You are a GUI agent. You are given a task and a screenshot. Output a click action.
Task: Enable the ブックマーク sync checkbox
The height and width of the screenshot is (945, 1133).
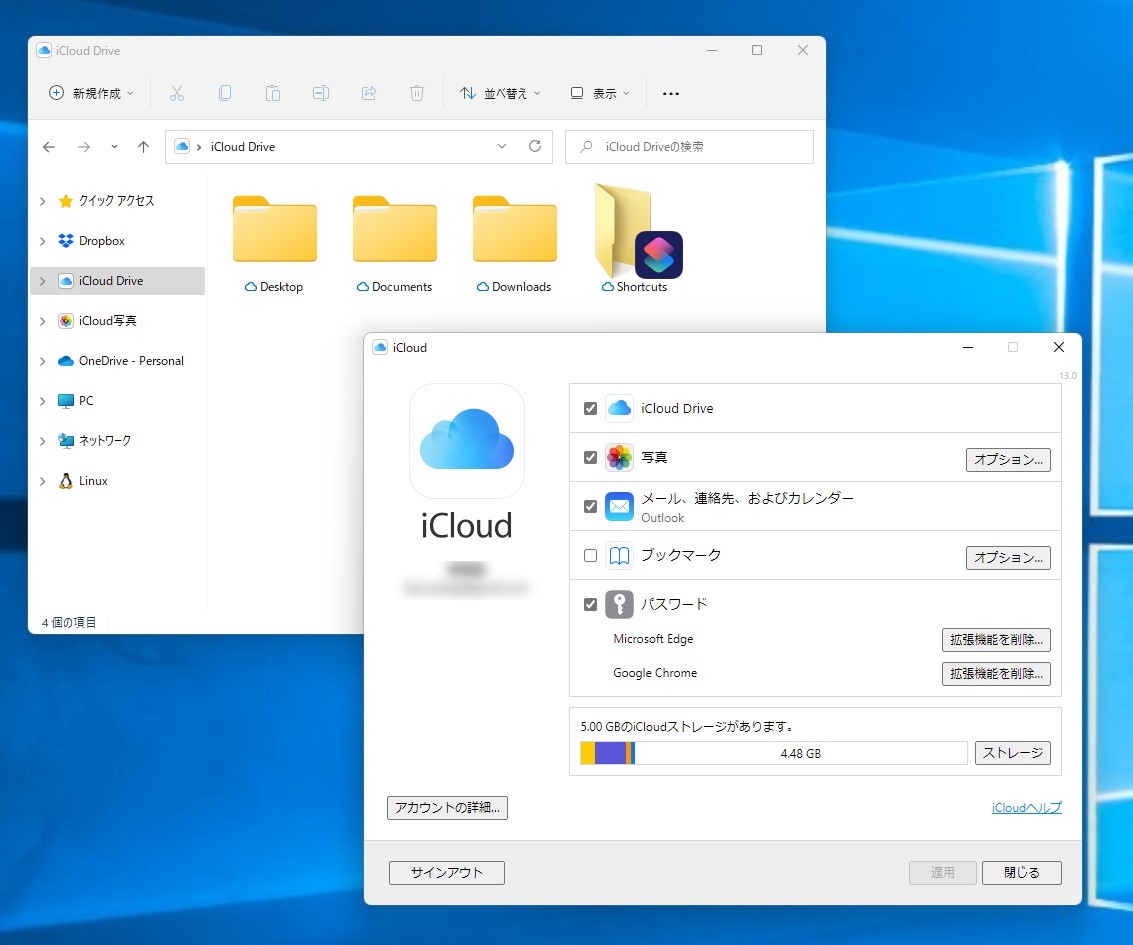[590, 555]
